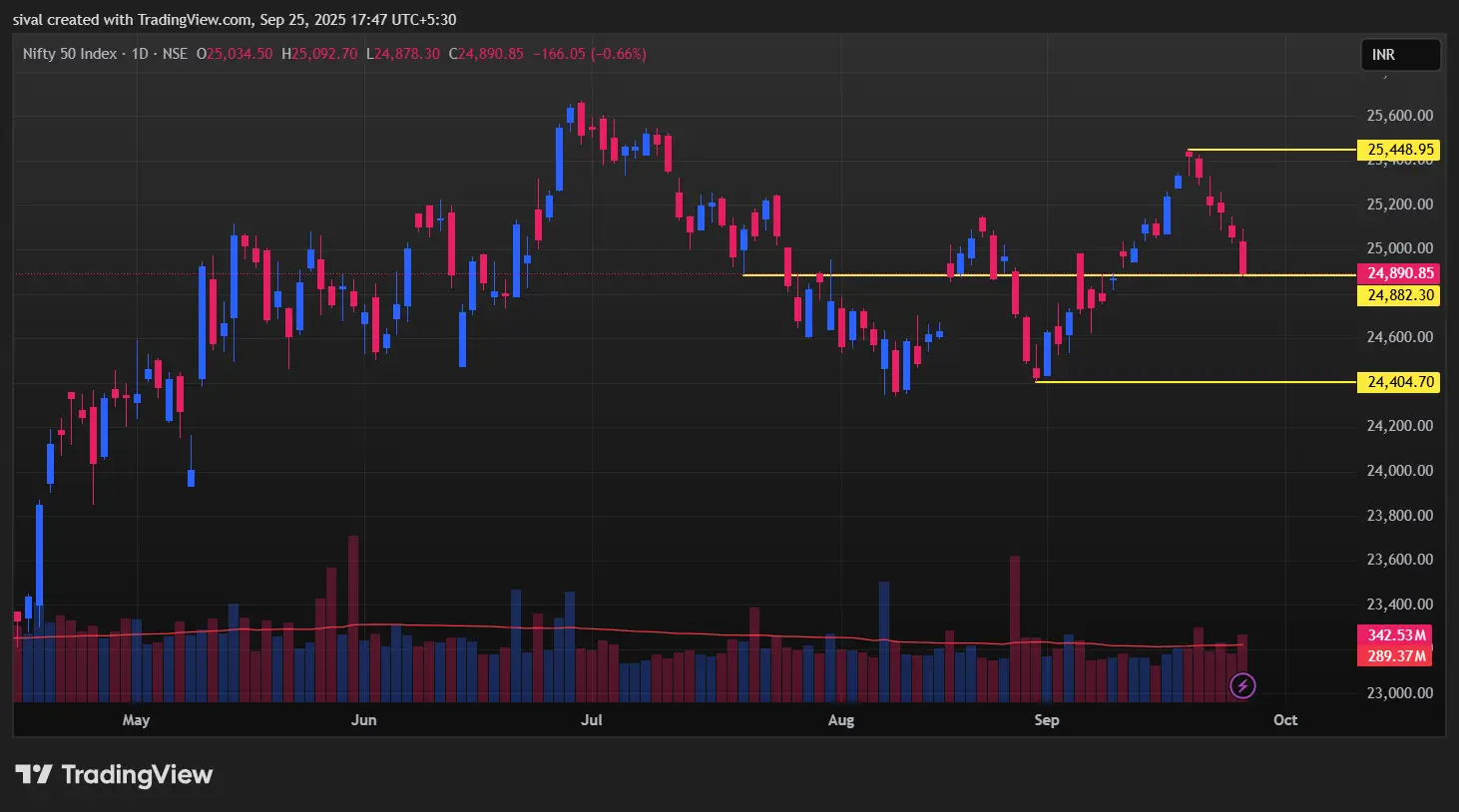Click the volume average label 289.37M
1459x812 pixels.
1394,656
